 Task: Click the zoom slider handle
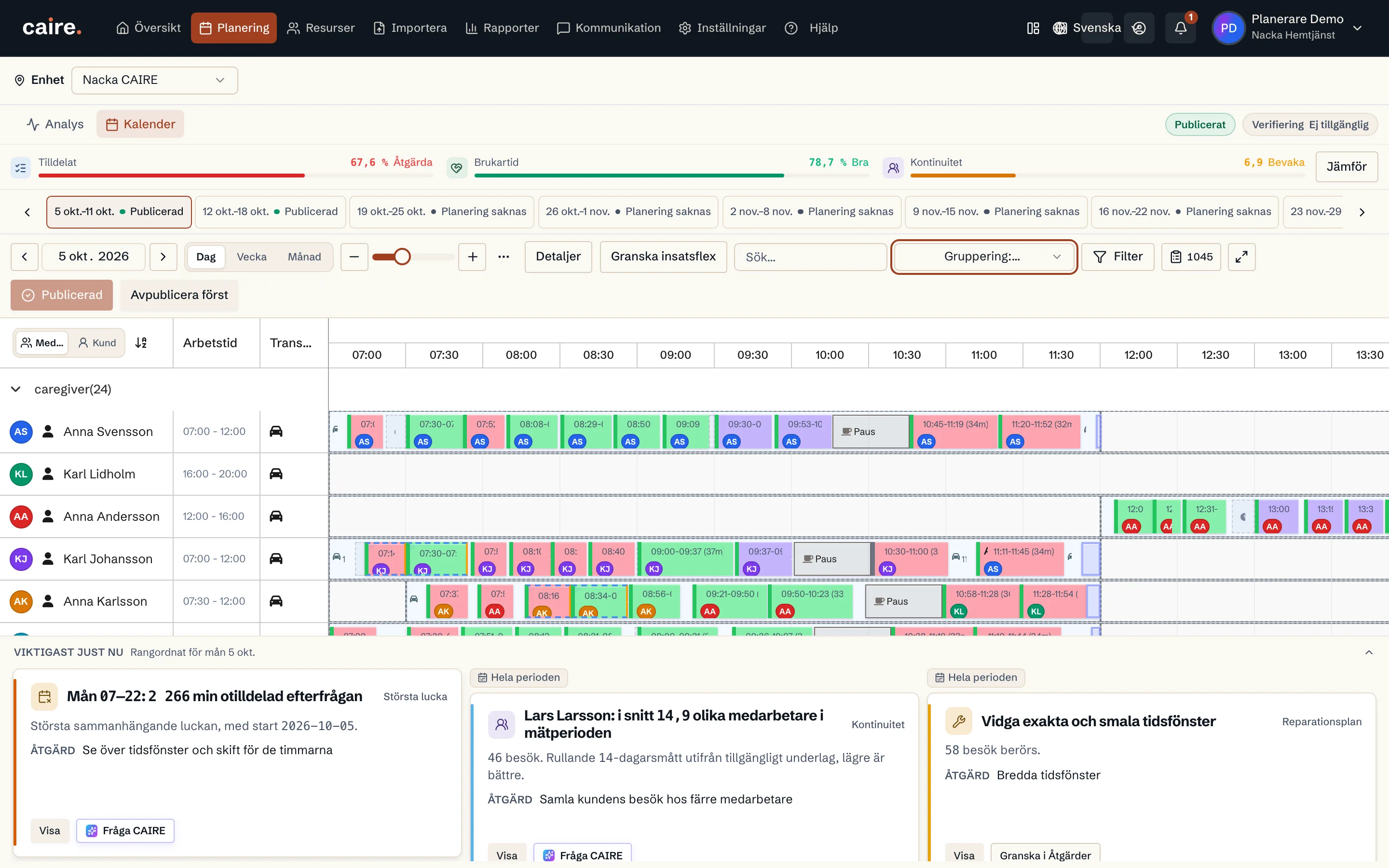tap(402, 257)
